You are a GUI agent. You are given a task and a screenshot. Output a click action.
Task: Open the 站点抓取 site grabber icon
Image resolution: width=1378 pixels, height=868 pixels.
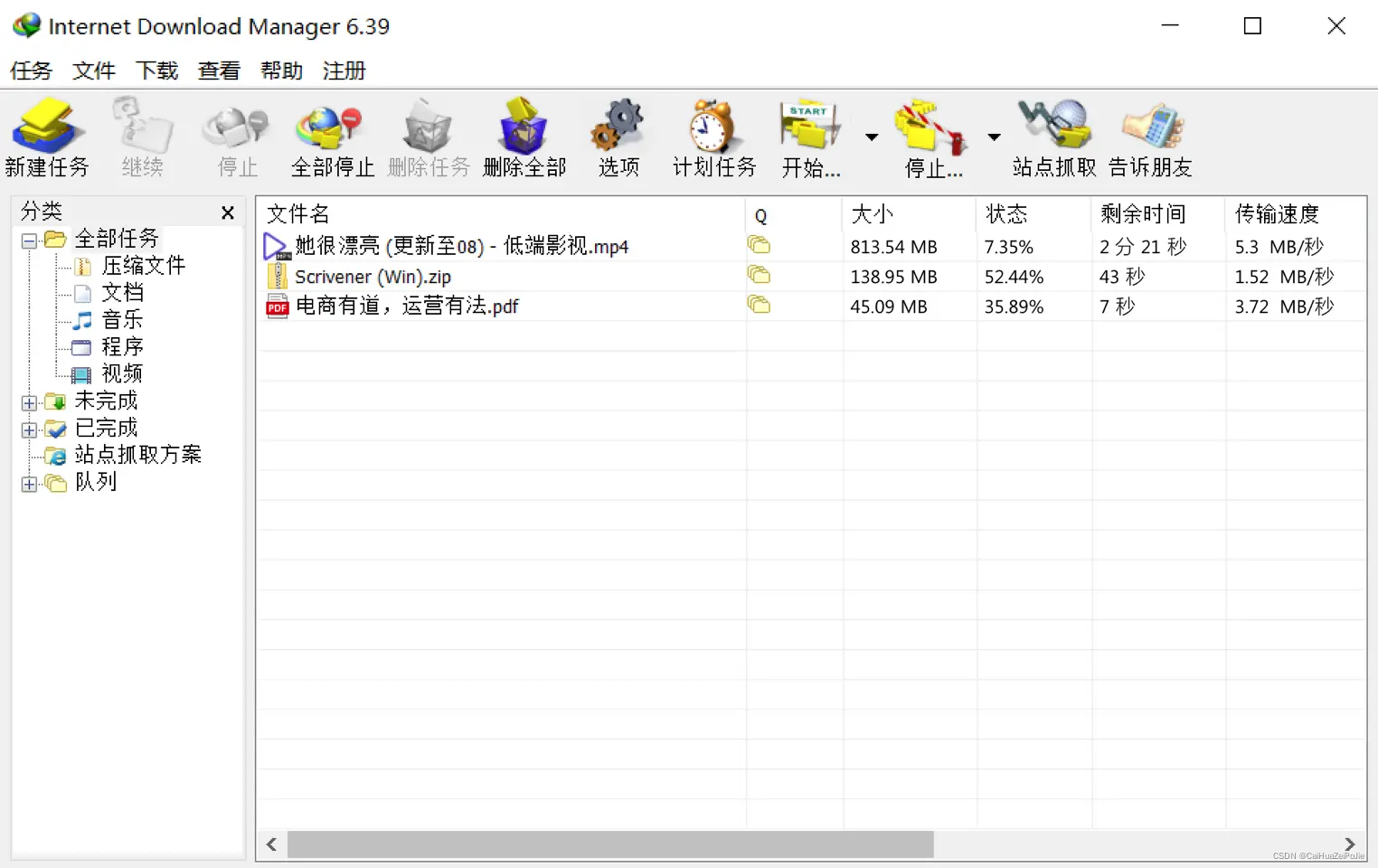(x=1054, y=137)
